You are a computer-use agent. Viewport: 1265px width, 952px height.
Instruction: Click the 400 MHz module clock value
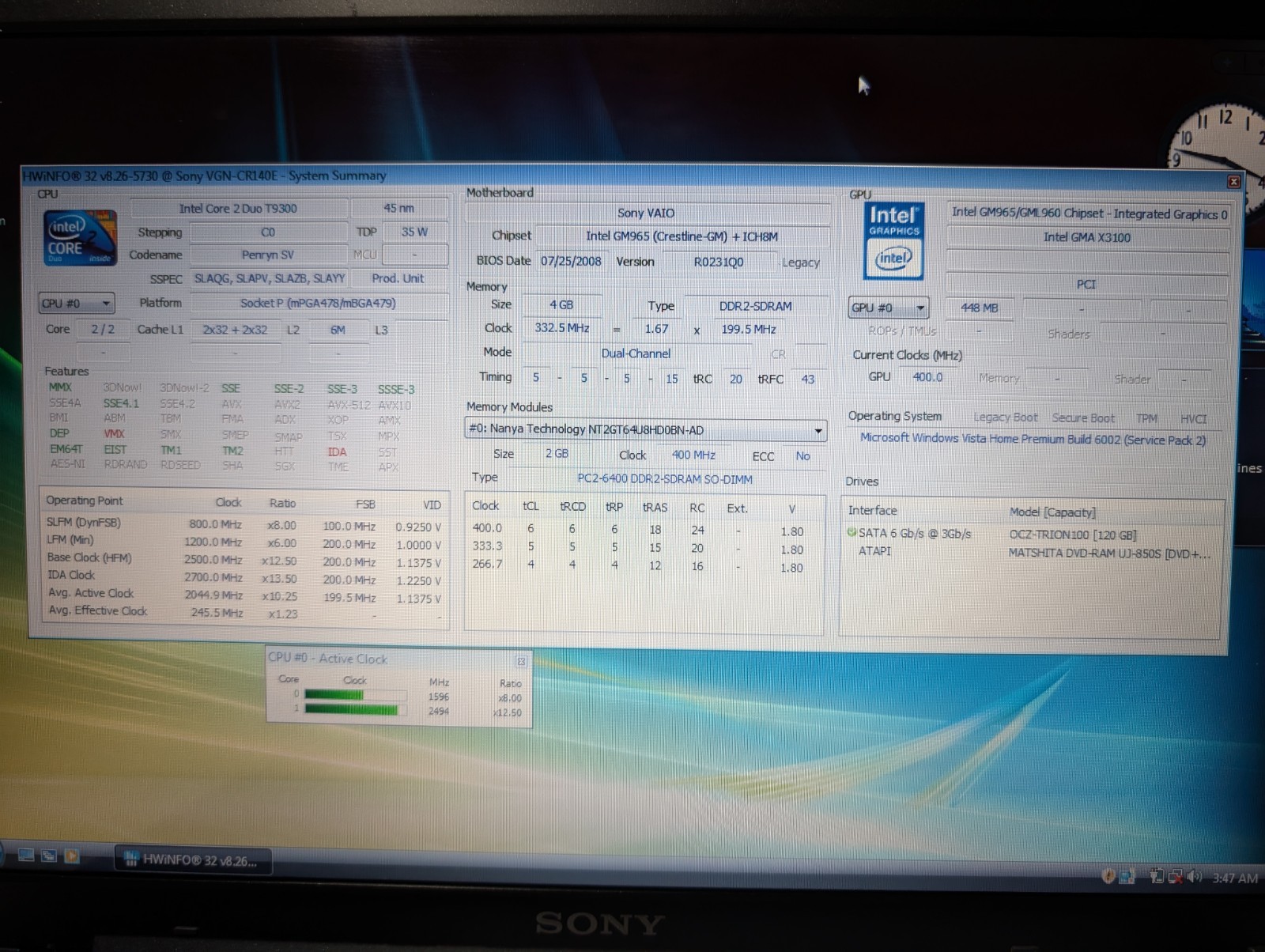point(693,455)
